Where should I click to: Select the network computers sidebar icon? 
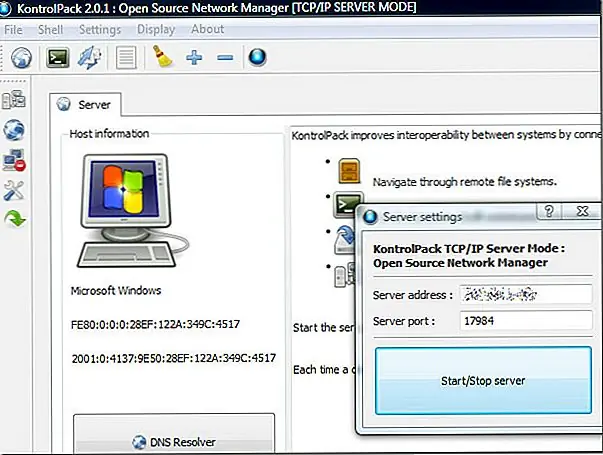tap(15, 100)
